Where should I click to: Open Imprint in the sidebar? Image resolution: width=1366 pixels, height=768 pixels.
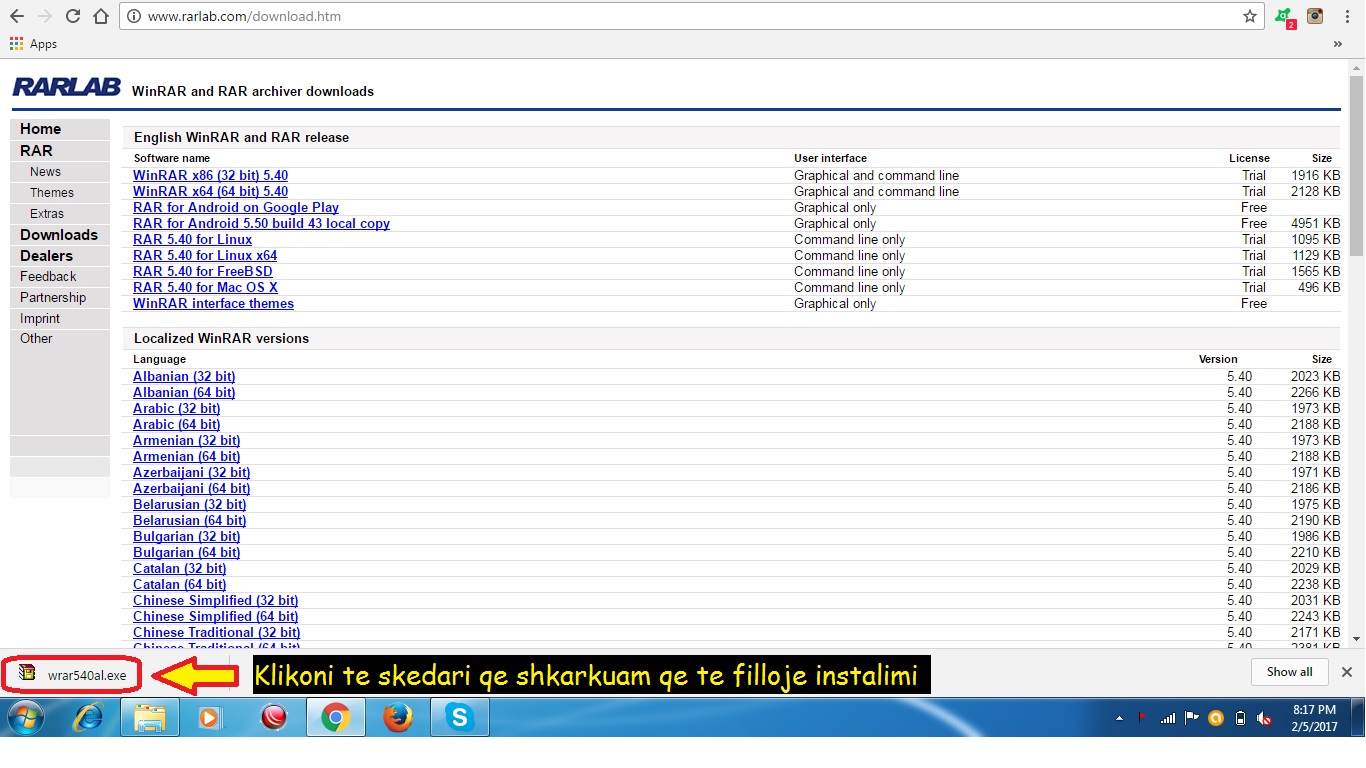point(60,319)
